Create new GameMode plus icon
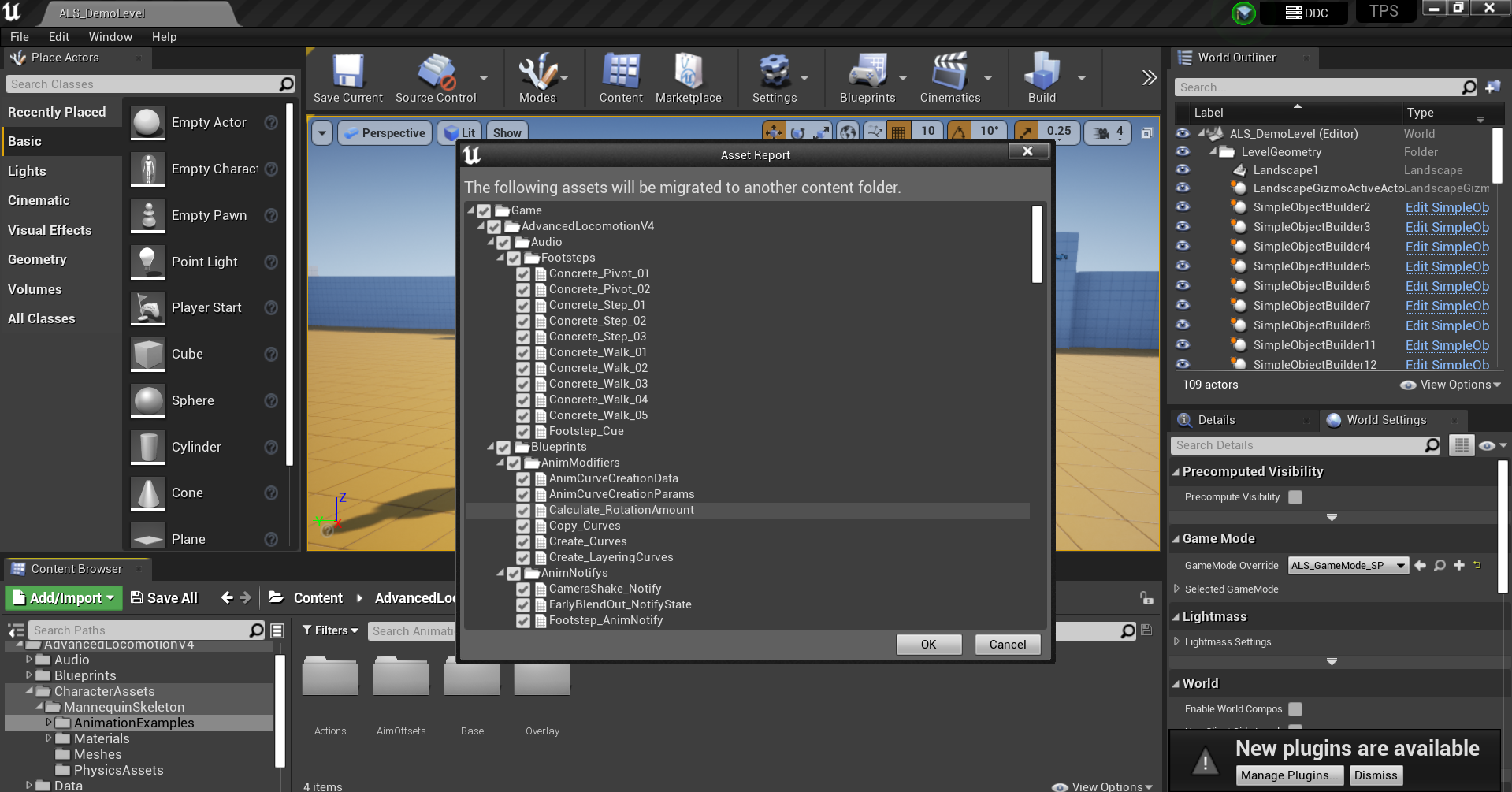Image resolution: width=1512 pixels, height=792 pixels. point(1458,565)
